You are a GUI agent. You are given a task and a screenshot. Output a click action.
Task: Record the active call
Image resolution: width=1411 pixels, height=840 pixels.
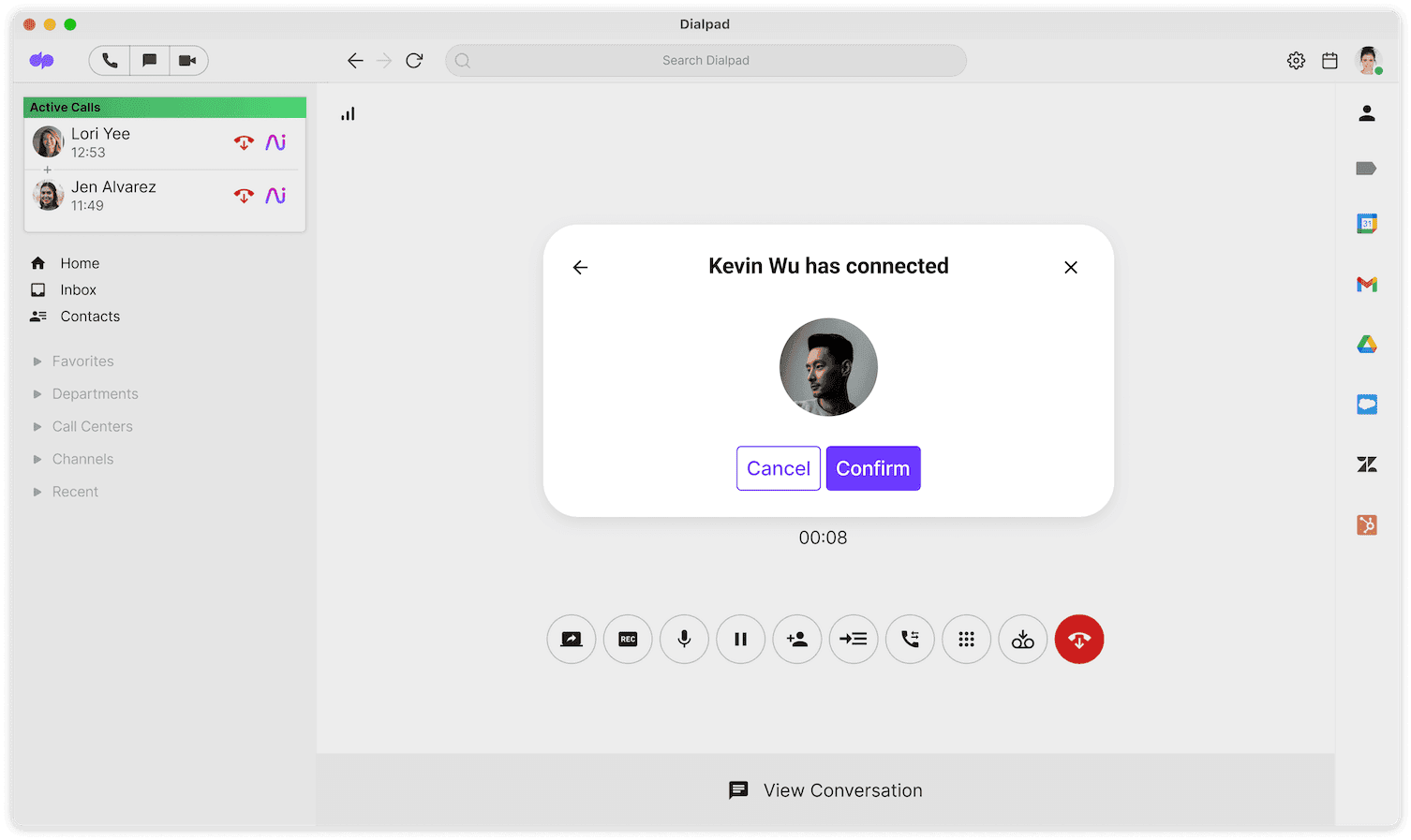(x=628, y=639)
